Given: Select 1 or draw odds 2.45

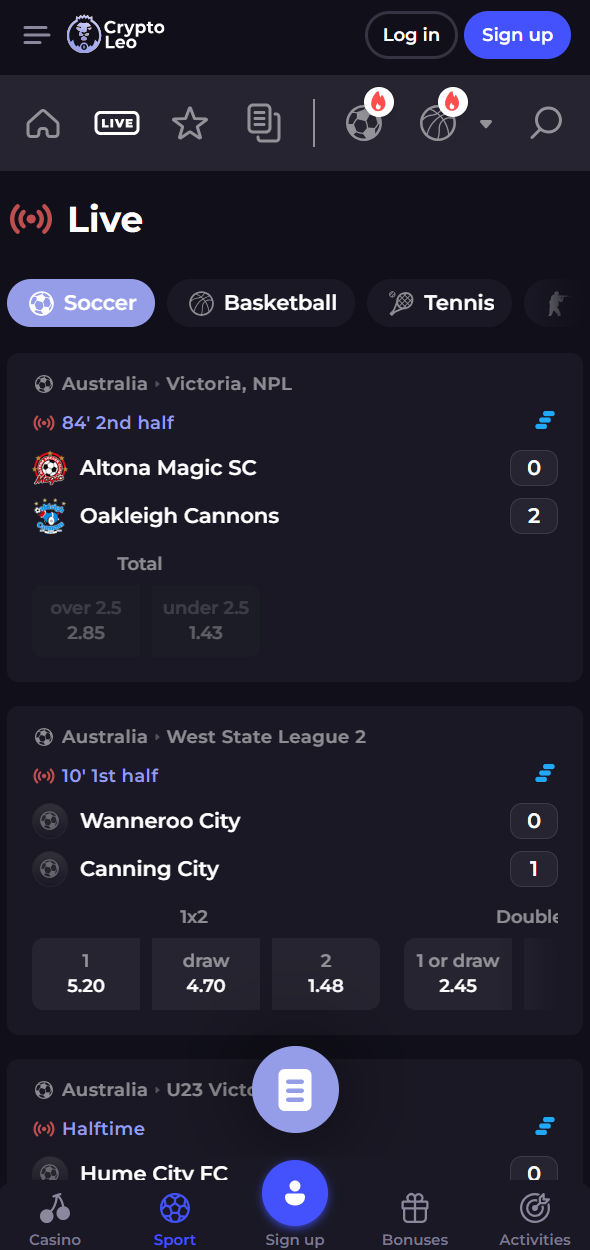Looking at the screenshot, I should click(458, 974).
